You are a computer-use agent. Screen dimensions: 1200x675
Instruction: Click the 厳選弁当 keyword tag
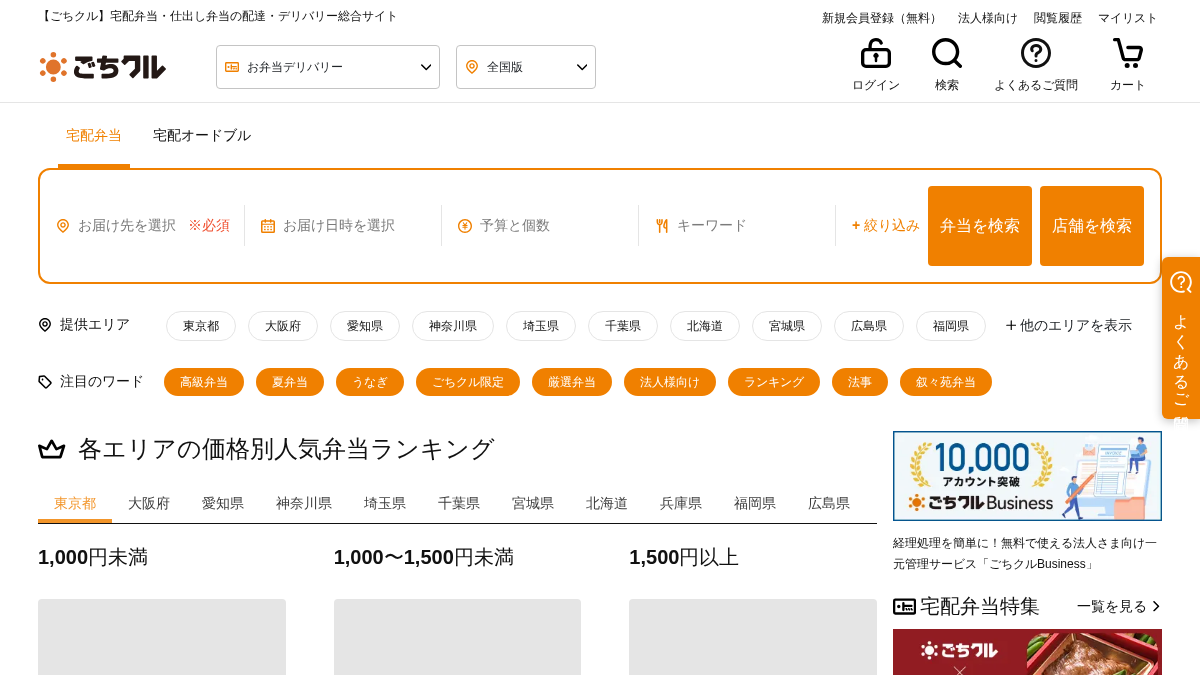pyautogui.click(x=572, y=382)
